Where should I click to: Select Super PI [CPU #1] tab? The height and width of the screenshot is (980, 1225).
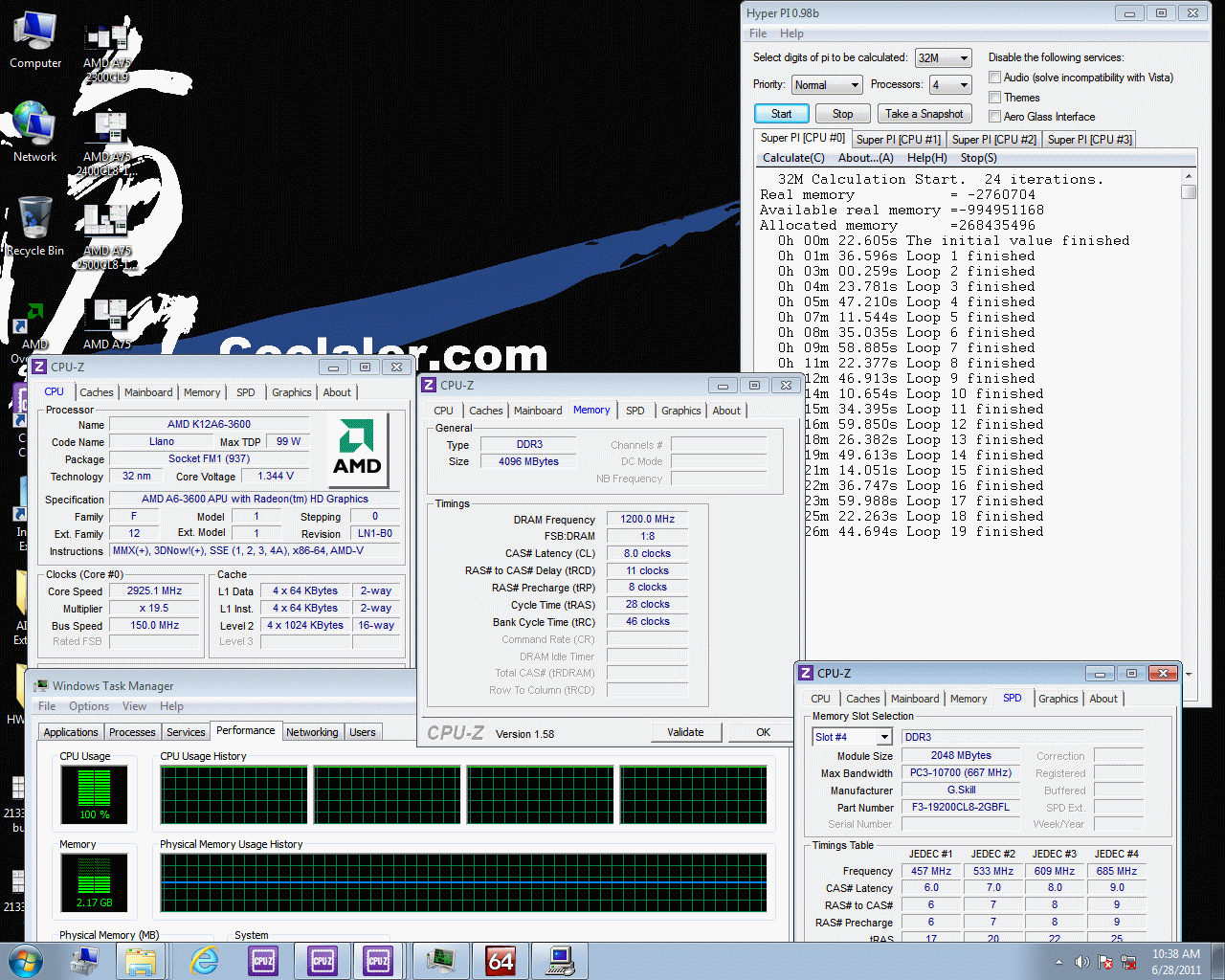point(898,140)
